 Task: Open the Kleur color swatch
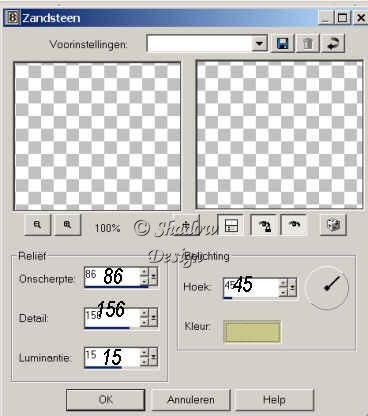(252, 332)
